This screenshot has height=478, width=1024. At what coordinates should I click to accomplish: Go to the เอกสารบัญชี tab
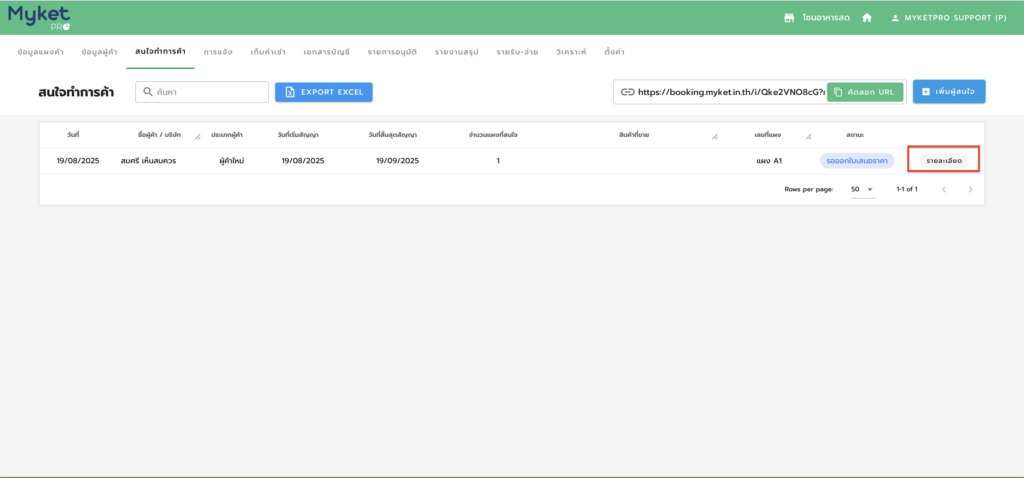pyautogui.click(x=327, y=52)
